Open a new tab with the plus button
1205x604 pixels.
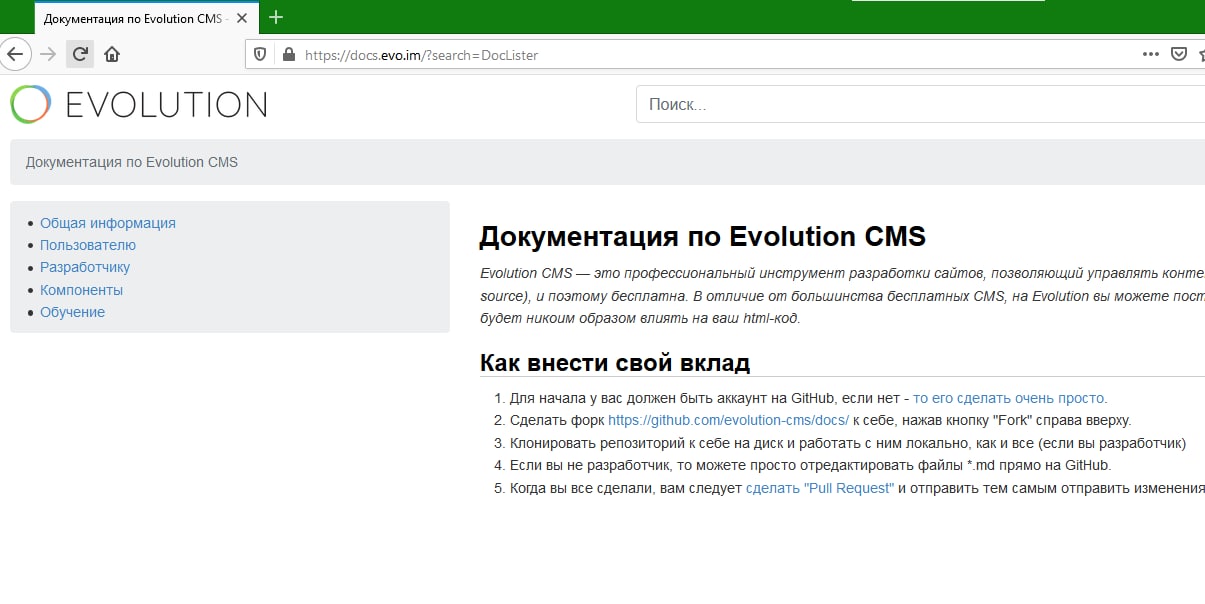(x=277, y=17)
